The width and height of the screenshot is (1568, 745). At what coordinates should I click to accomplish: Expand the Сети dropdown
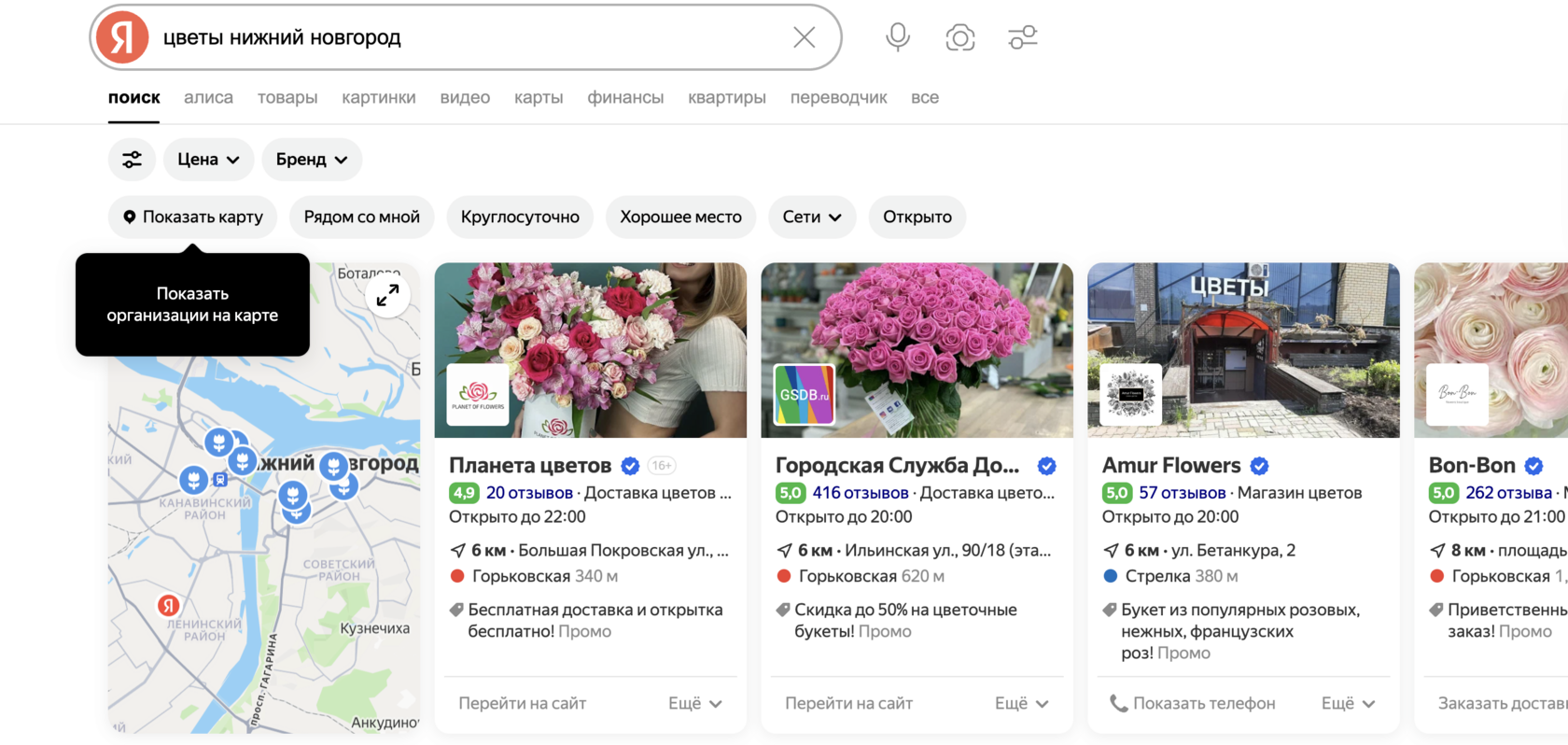coord(812,217)
